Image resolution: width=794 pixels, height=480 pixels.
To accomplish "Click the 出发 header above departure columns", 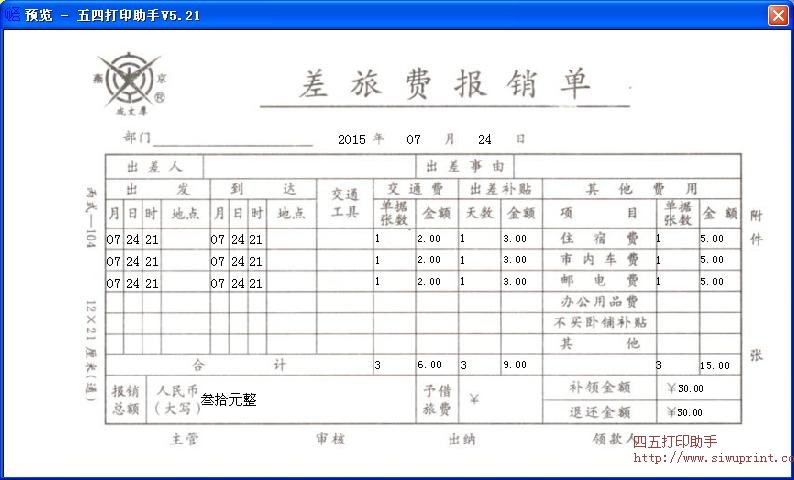I will click(x=157, y=189).
